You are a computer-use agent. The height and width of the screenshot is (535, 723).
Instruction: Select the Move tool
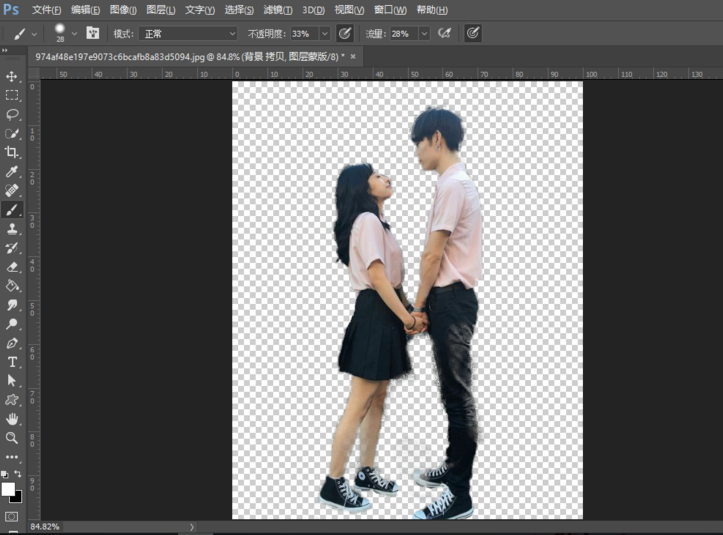[x=12, y=77]
